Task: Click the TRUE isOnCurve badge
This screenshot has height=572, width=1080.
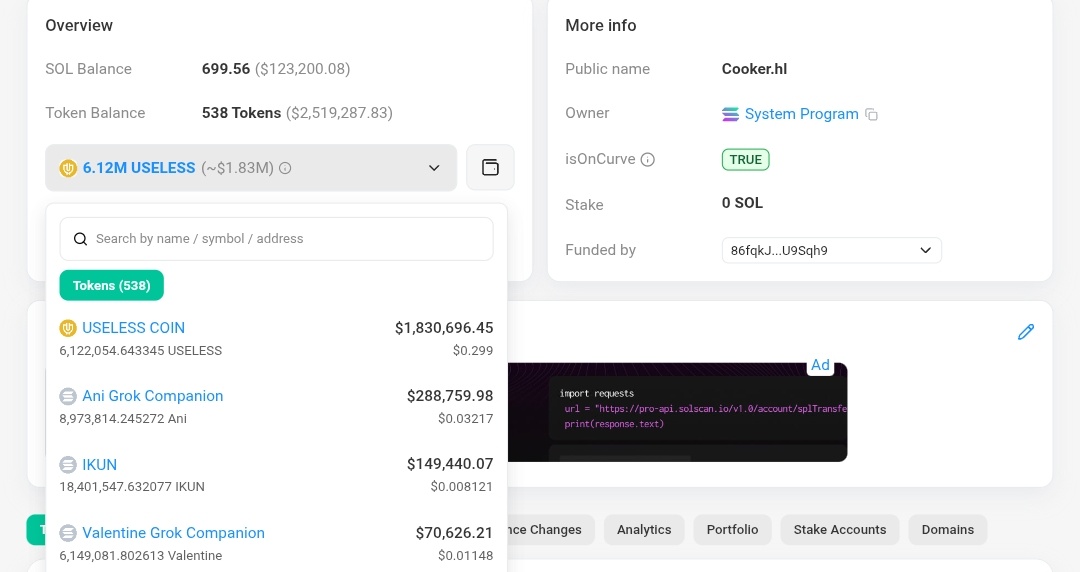Action: click(x=745, y=160)
